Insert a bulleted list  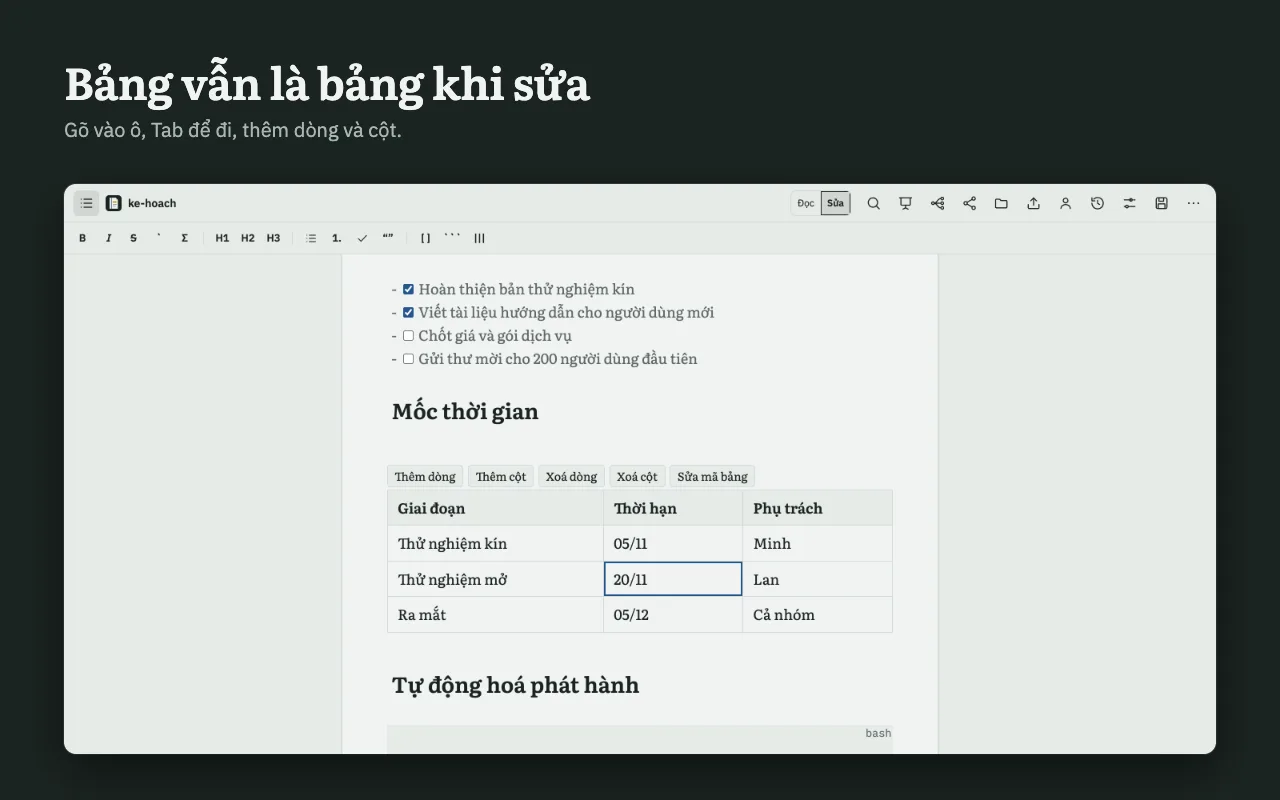(x=311, y=238)
